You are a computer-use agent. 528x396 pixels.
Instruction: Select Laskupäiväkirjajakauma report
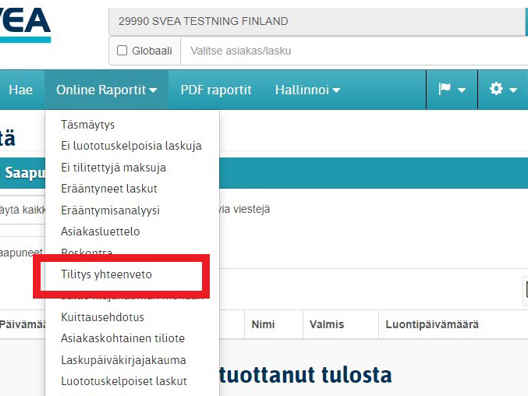(x=123, y=360)
